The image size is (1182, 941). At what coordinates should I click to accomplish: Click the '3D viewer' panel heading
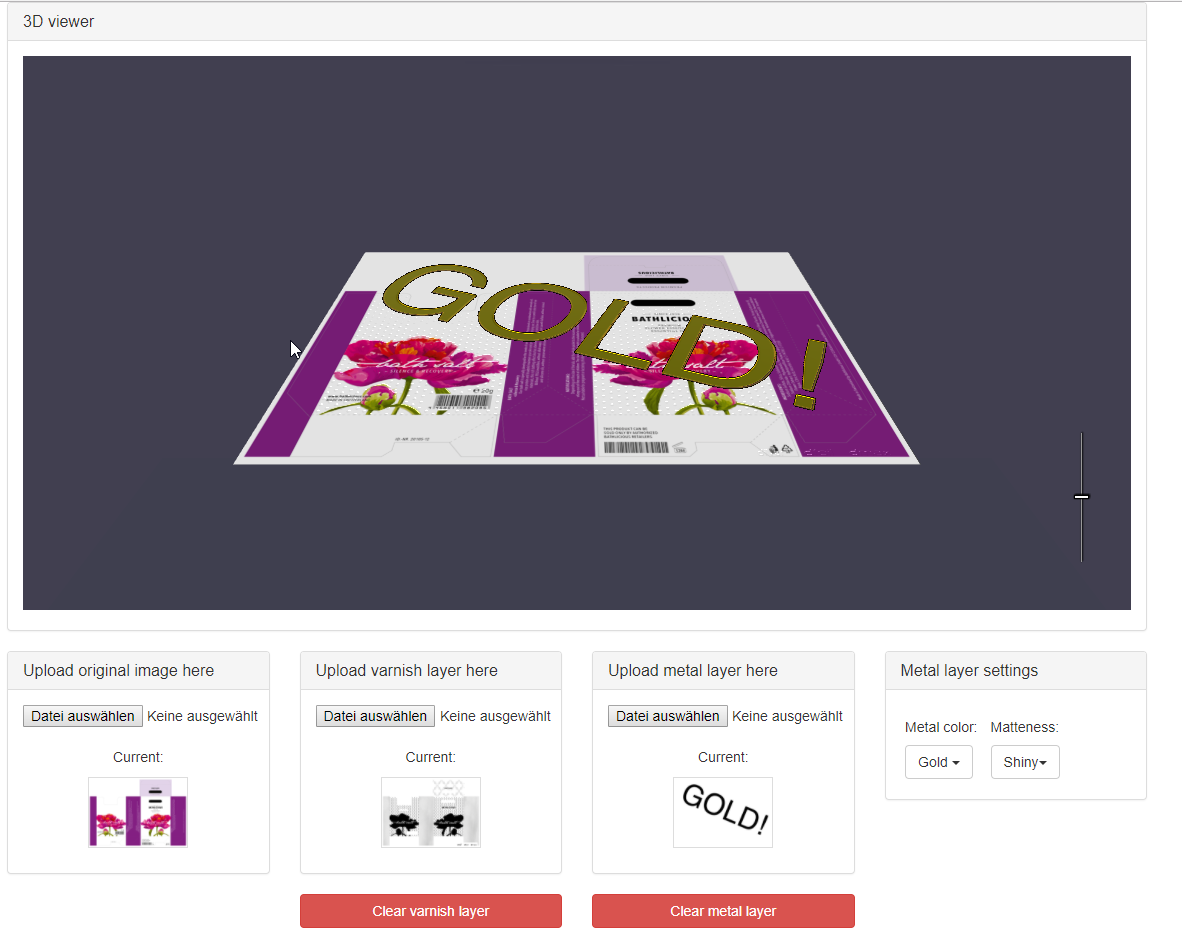pyautogui.click(x=58, y=22)
